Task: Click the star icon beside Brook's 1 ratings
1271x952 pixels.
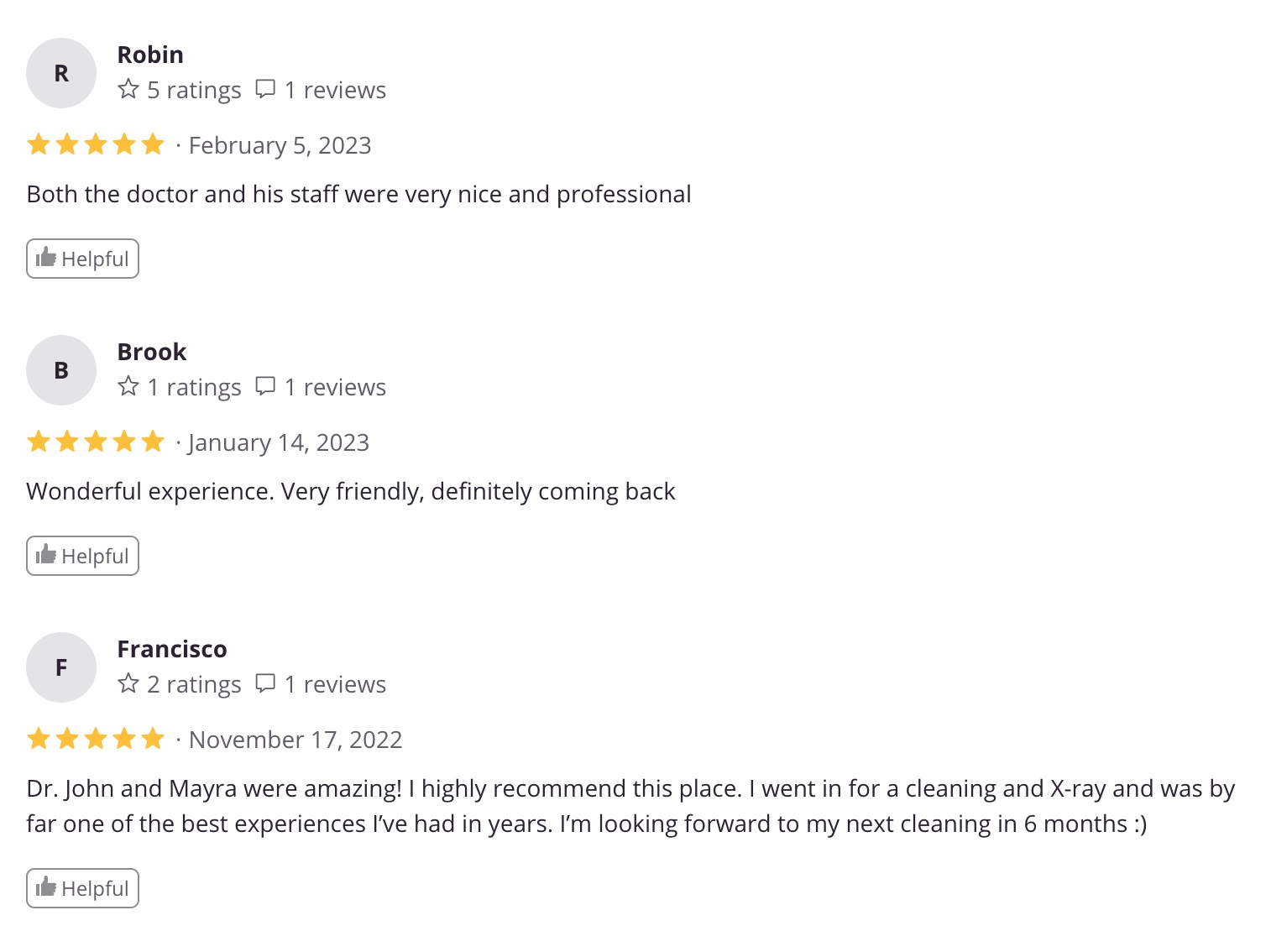Action: pos(128,386)
